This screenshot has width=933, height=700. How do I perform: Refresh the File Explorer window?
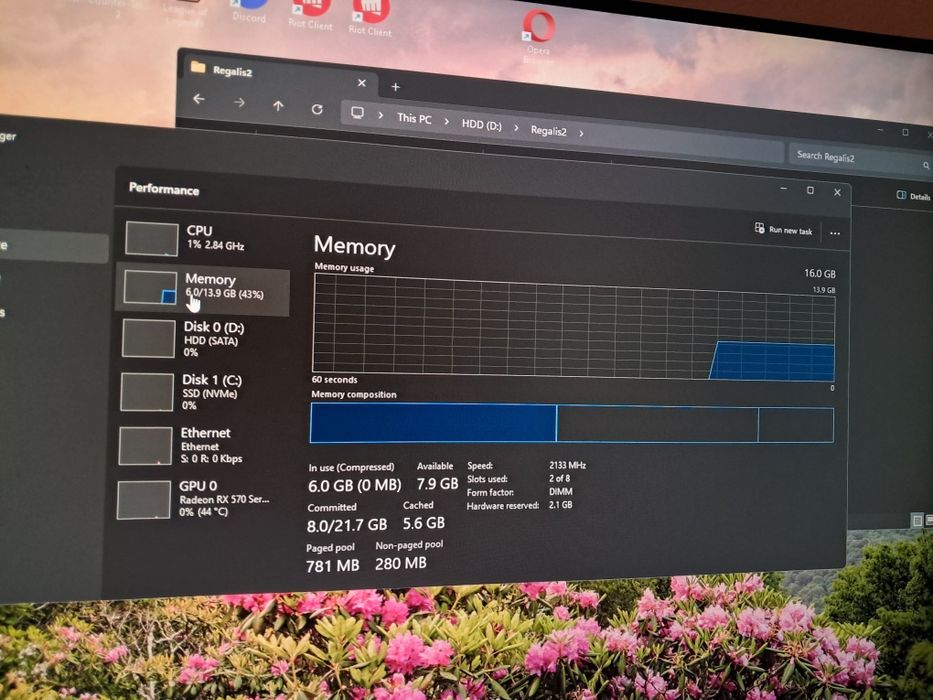[317, 110]
